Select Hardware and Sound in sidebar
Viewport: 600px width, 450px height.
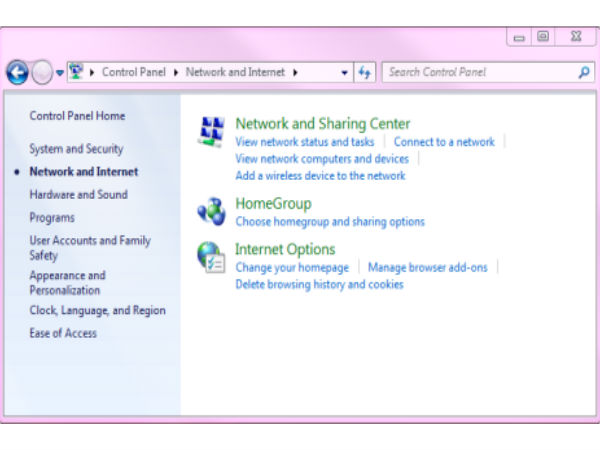(x=78, y=195)
